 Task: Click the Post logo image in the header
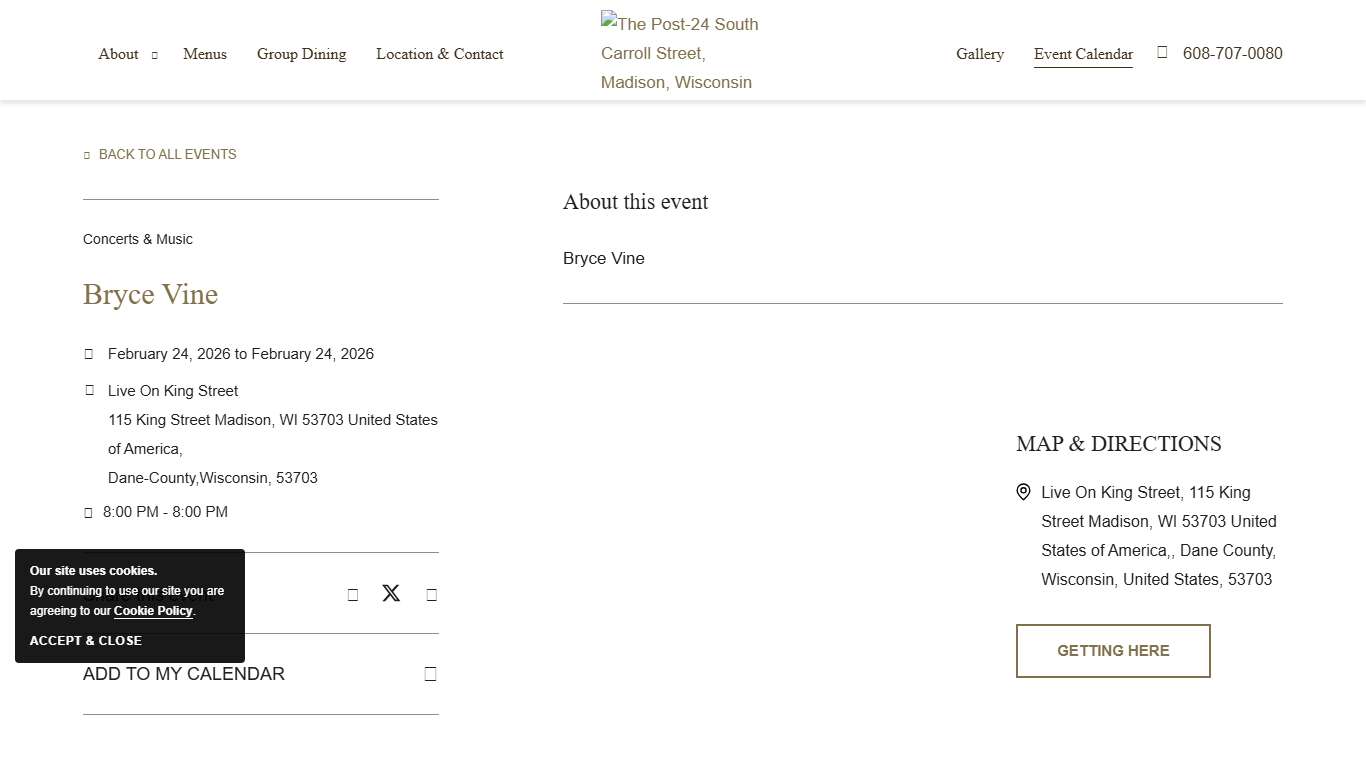(x=680, y=53)
